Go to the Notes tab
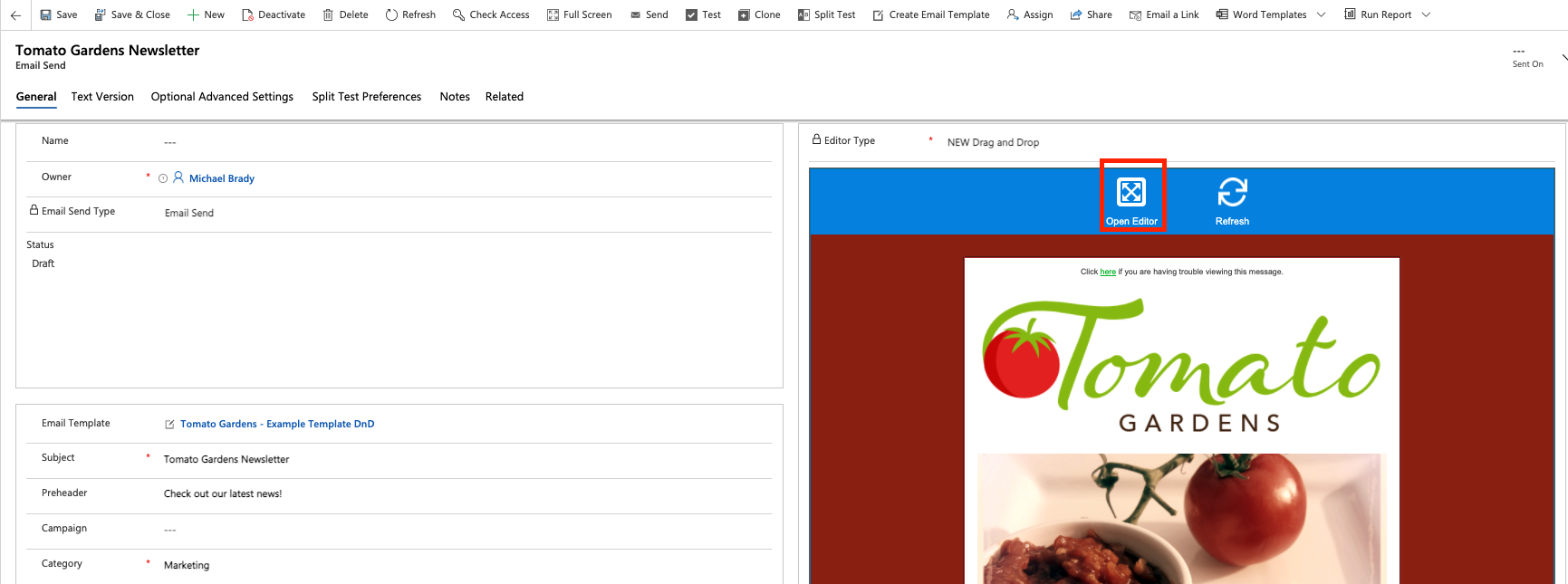1568x584 pixels. (455, 97)
